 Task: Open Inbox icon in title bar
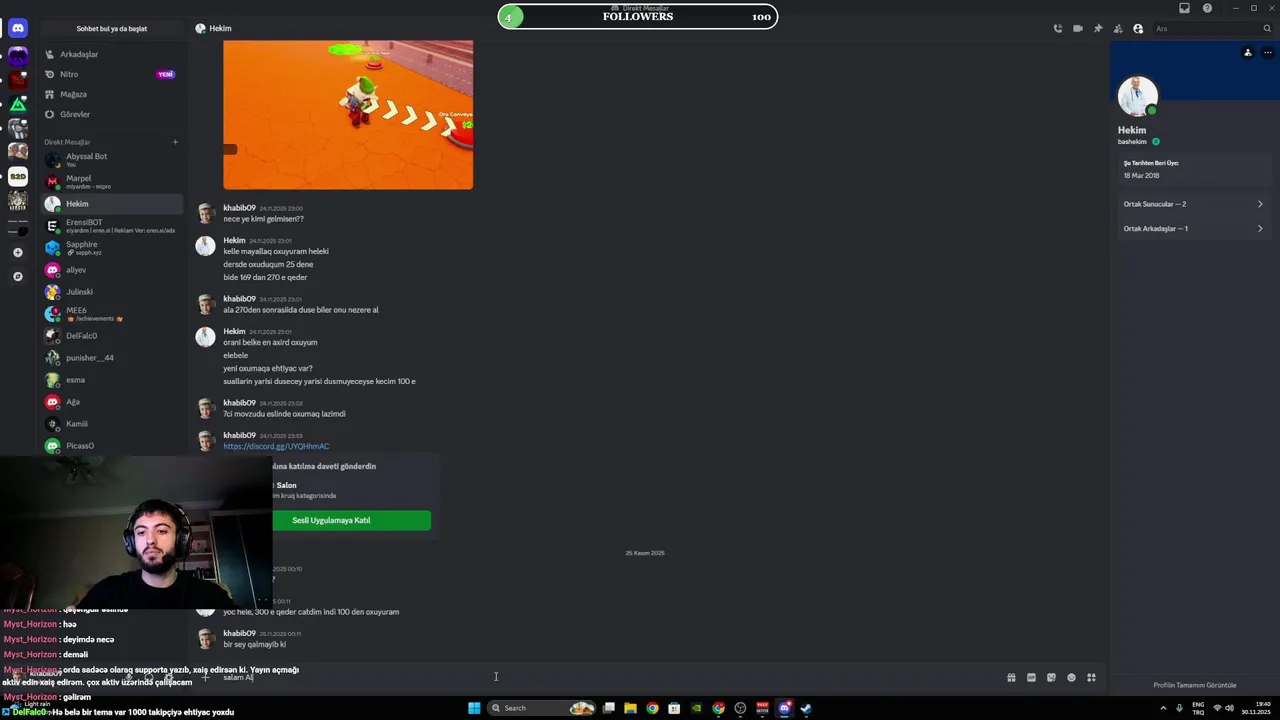click(1184, 8)
